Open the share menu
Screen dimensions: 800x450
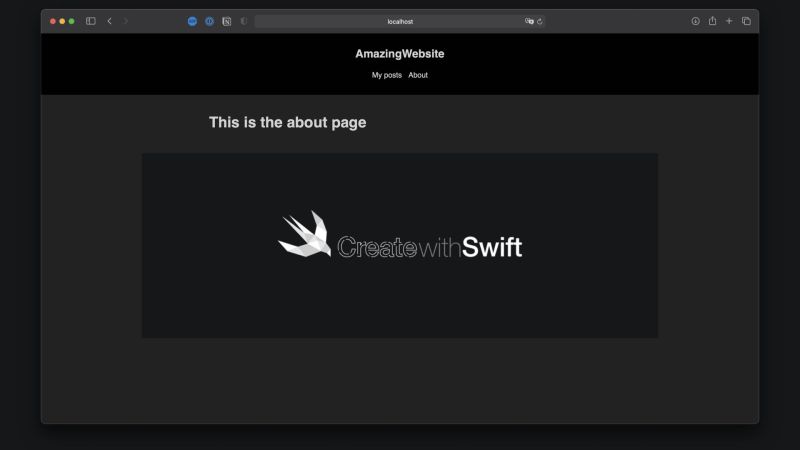pos(712,20)
